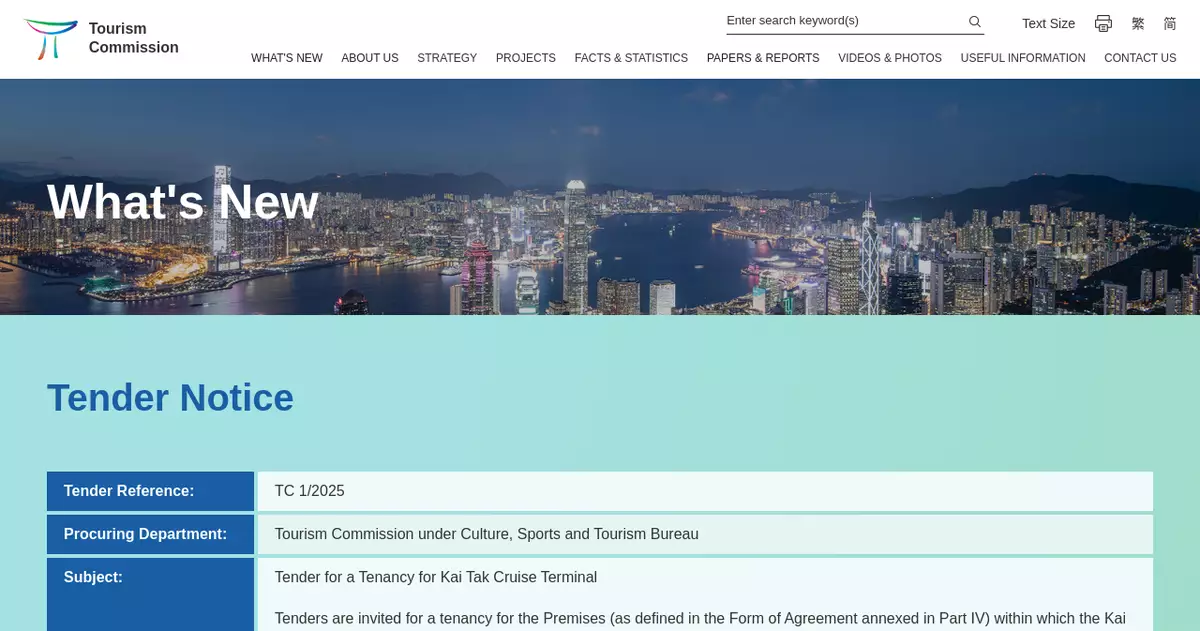This screenshot has width=1200, height=631.
Task: Click the TC 1/2025 tender reference value
Action: tap(309, 491)
